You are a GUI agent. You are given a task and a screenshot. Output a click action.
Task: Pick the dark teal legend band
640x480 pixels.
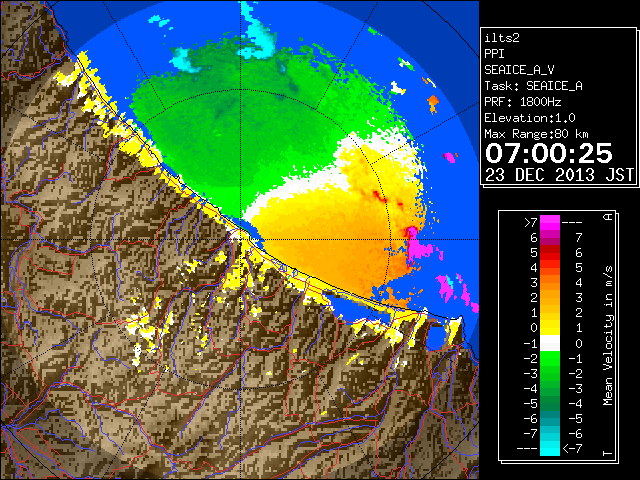pyautogui.click(x=550, y=416)
